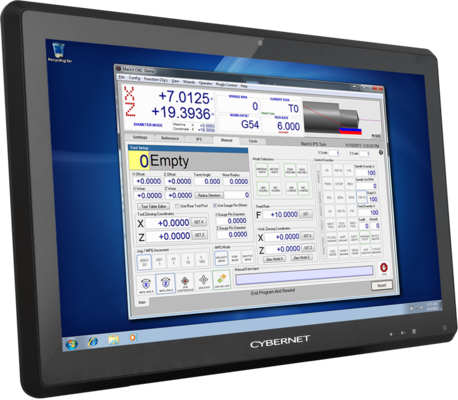Toggle the Jog On/Off arrows icon
This screenshot has width=458, height=400.
tap(222, 280)
